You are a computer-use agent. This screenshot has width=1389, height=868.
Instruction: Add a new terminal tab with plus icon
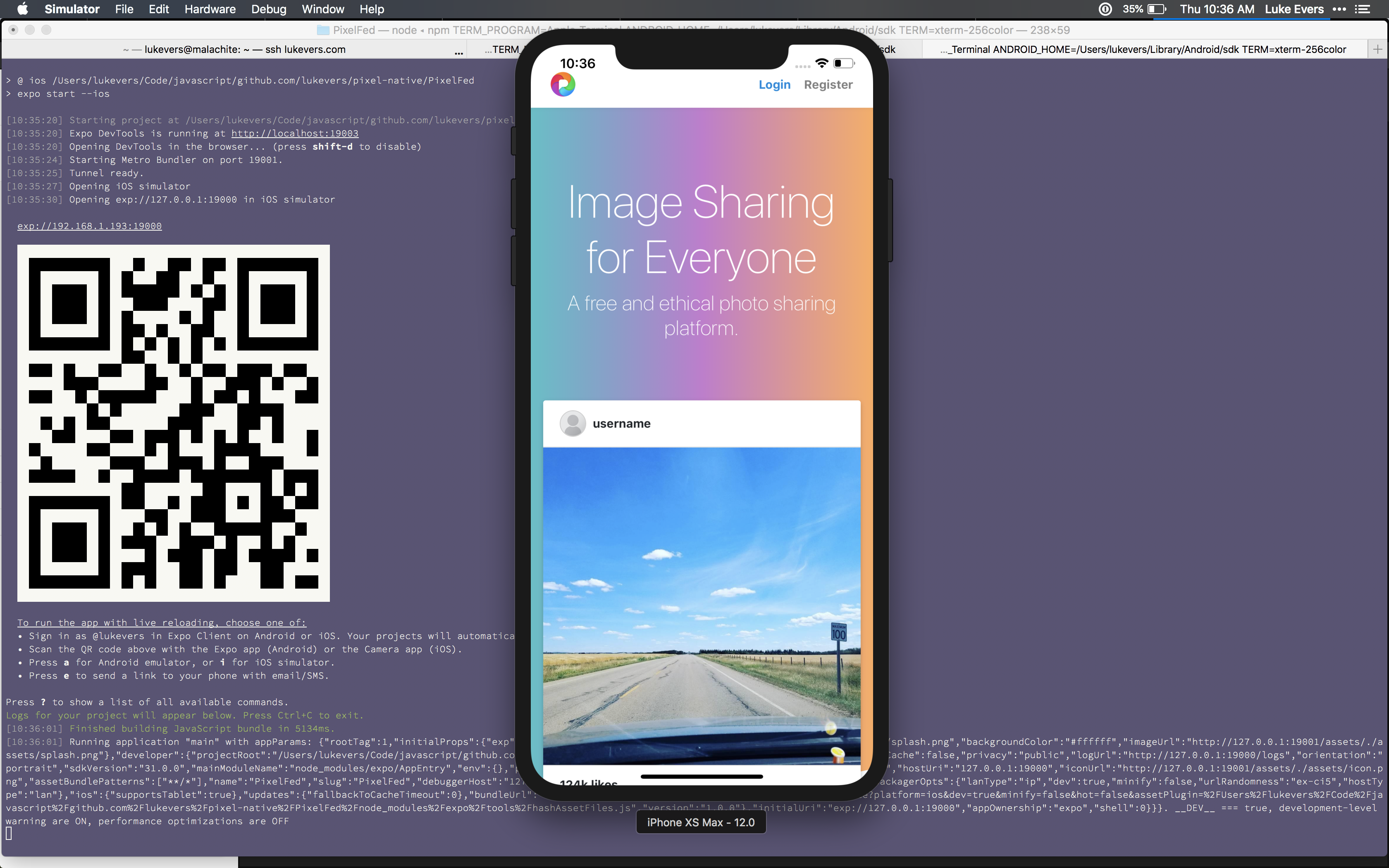tap(1377, 49)
